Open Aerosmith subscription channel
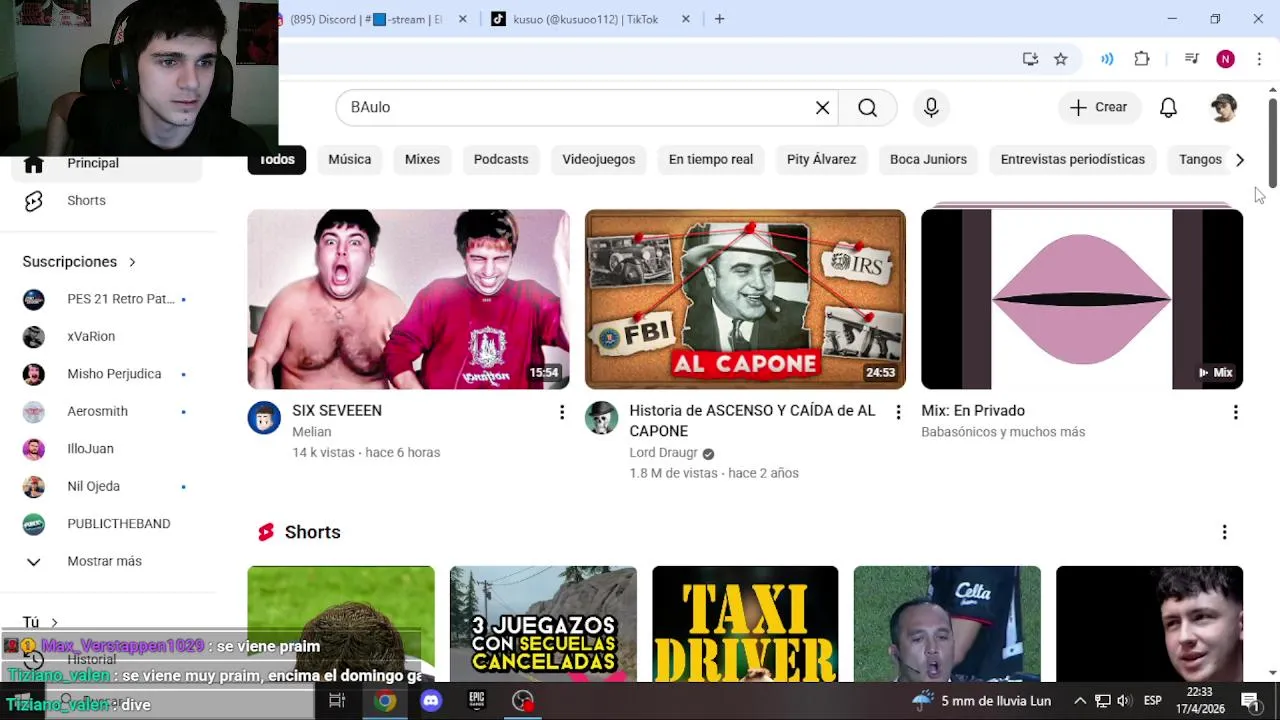Image resolution: width=1280 pixels, height=720 pixels. (x=106, y=411)
